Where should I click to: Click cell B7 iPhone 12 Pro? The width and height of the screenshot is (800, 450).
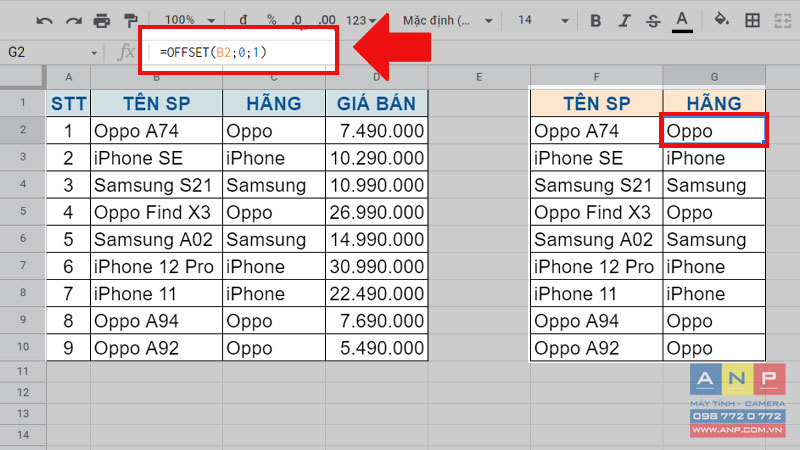[157, 266]
